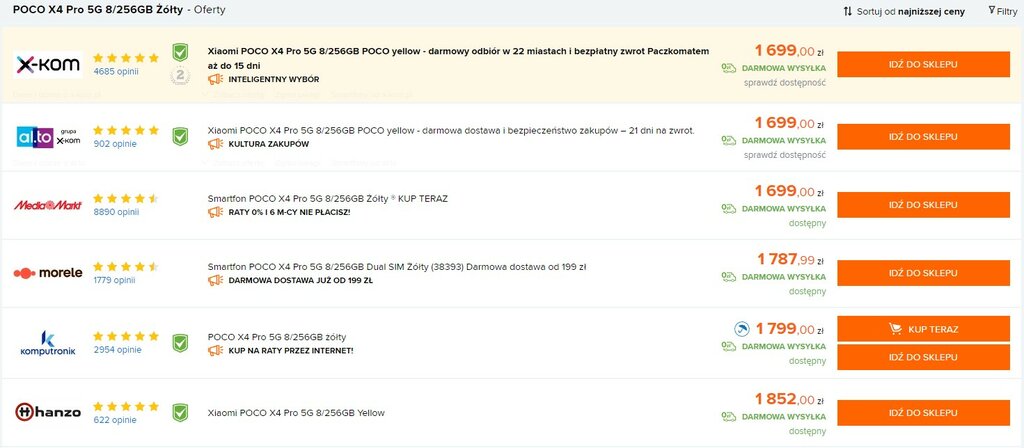
Task: Click Darmowa wysyłka label in morele row
Action: point(784,277)
